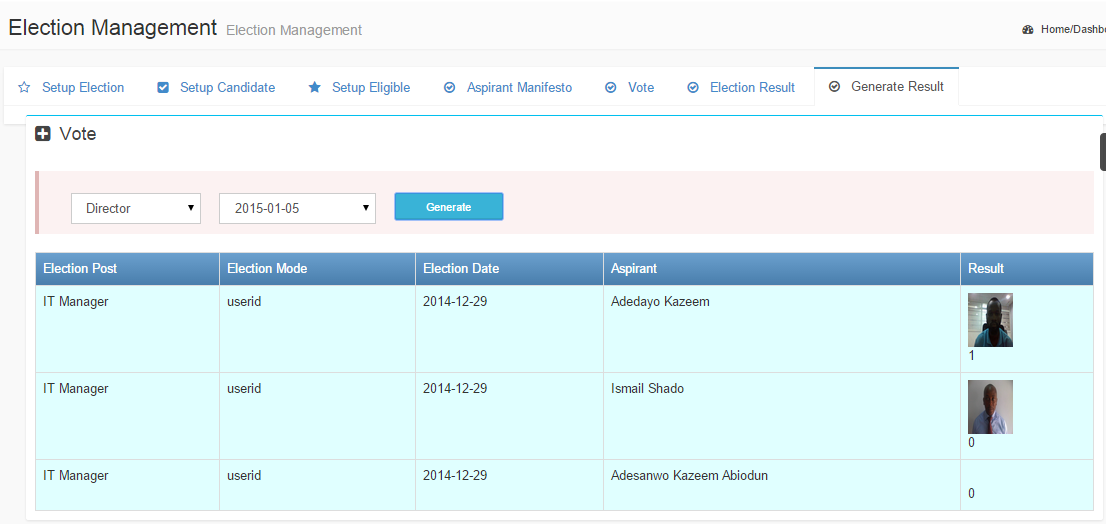Click the dashboard icon next to Home/Dashboard
Viewport: 1106px width, 524px height.
coord(1028,30)
